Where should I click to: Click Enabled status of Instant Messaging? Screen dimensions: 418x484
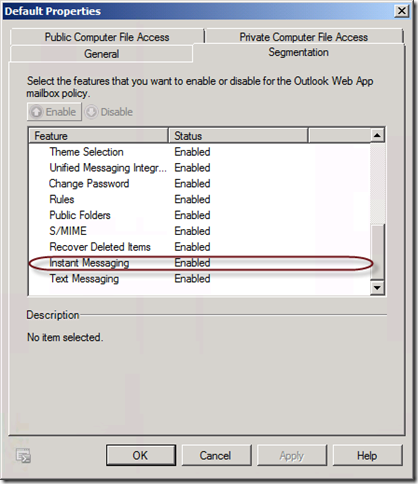[x=192, y=263]
